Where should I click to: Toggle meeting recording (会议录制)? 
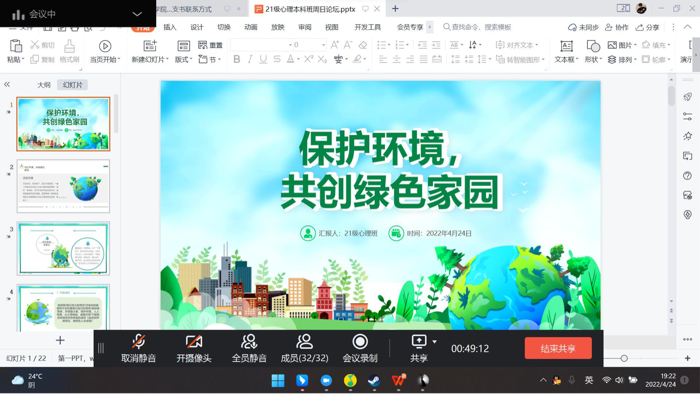point(360,348)
